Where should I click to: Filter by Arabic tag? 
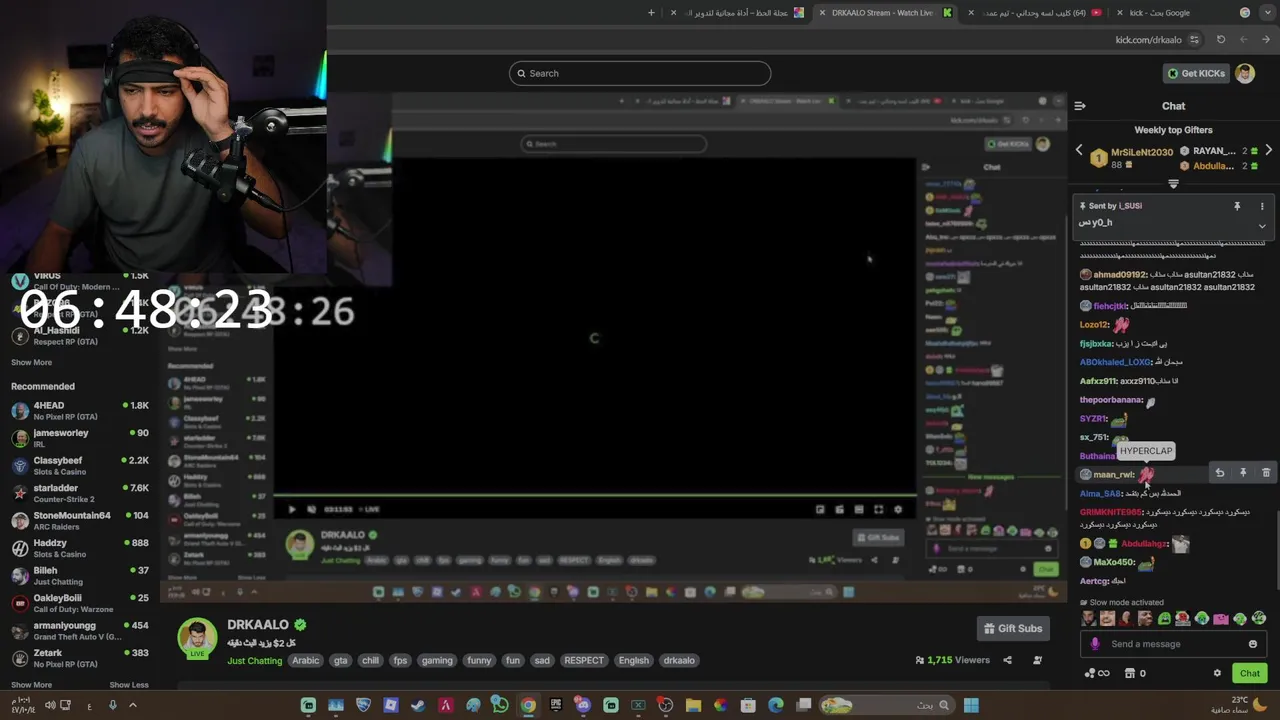pos(306,660)
